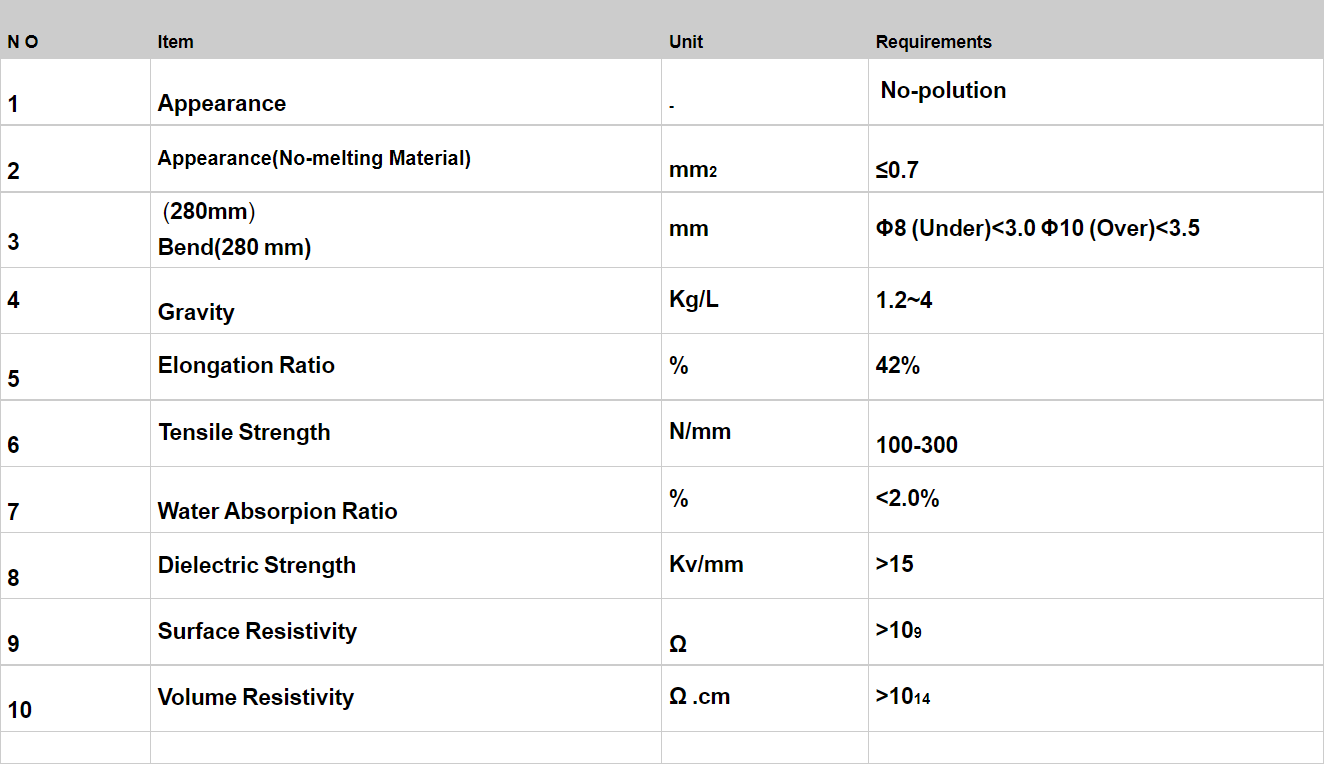Click the 'Kv/mm' unit cell
This screenshot has height=764, width=1324.
click(765, 566)
